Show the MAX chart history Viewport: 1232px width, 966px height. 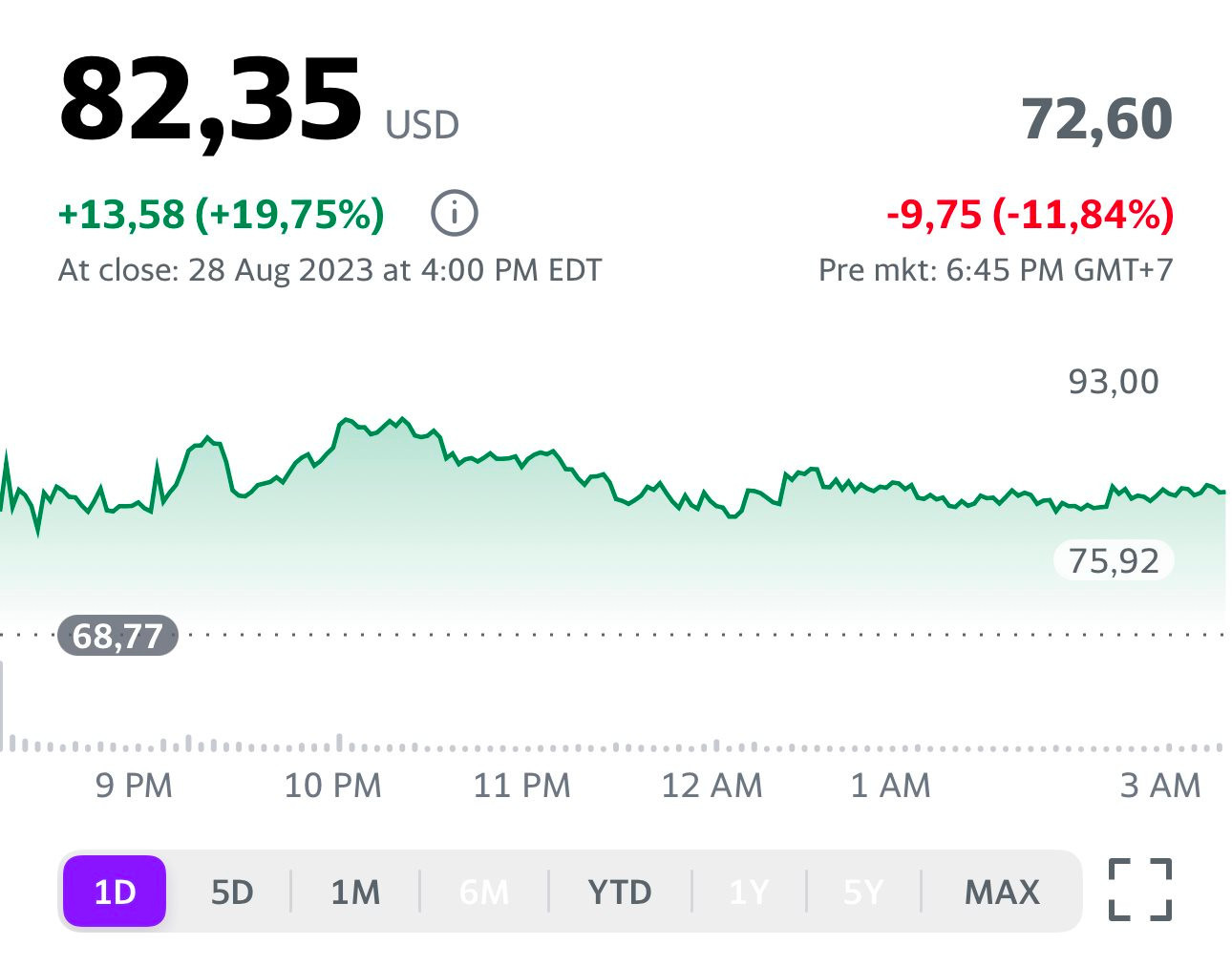pyautogui.click(x=1002, y=892)
